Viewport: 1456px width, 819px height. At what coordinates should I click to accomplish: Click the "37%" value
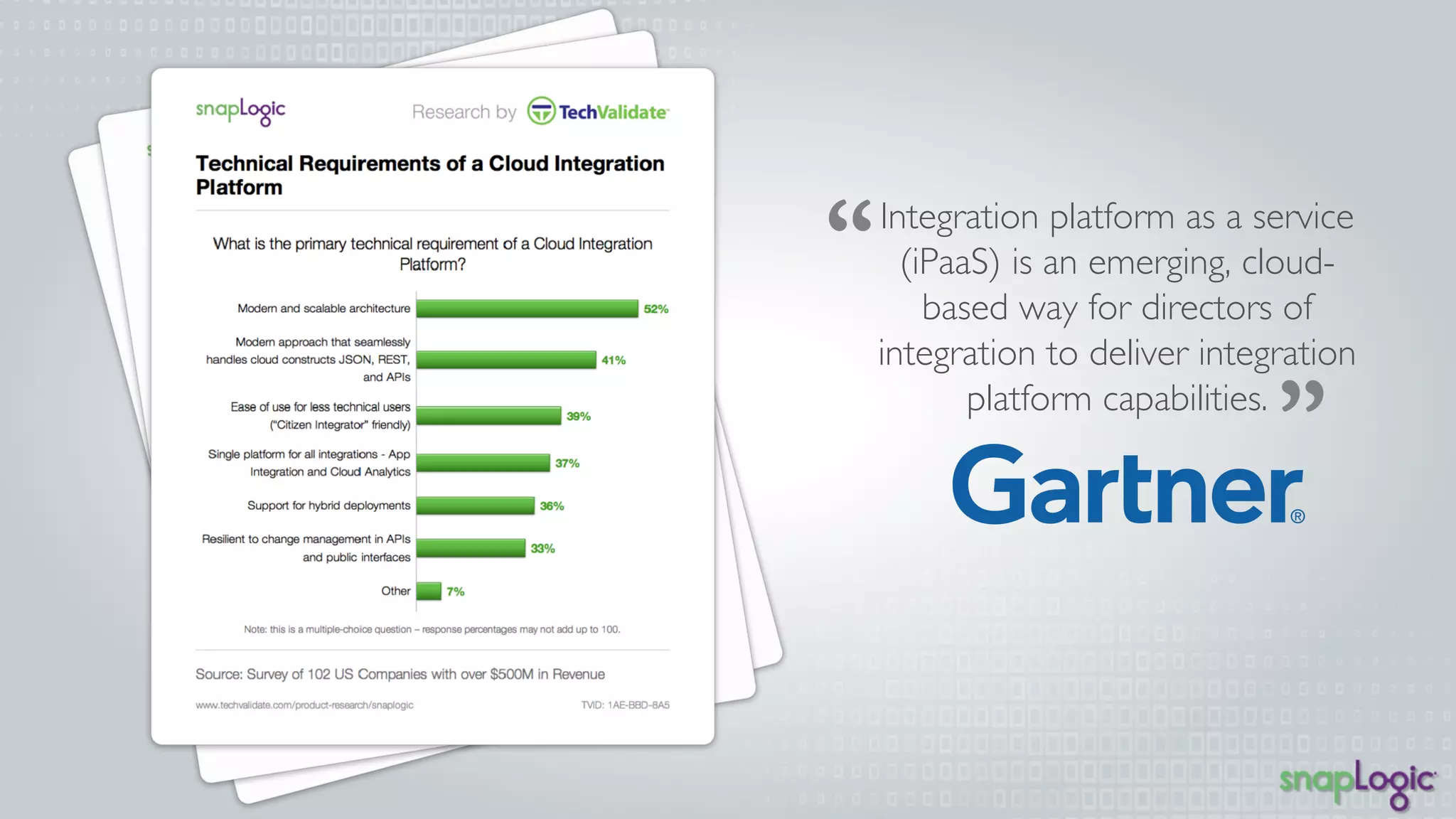click(x=567, y=464)
